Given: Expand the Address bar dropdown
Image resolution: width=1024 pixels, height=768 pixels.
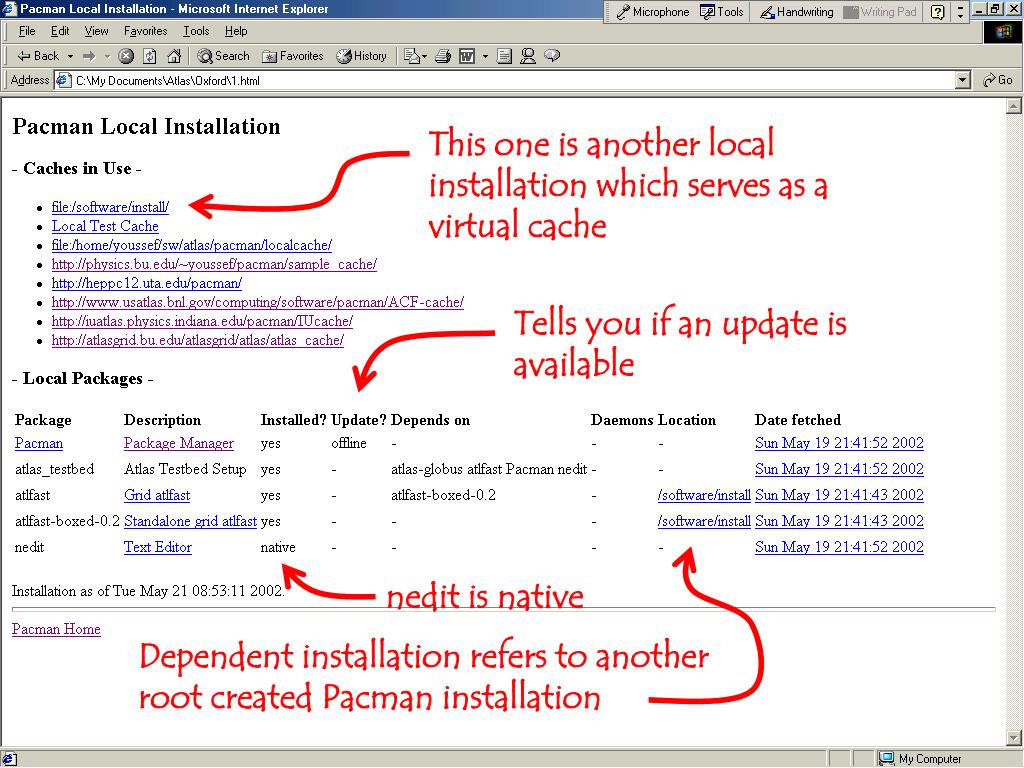Looking at the screenshot, I should click(x=962, y=80).
